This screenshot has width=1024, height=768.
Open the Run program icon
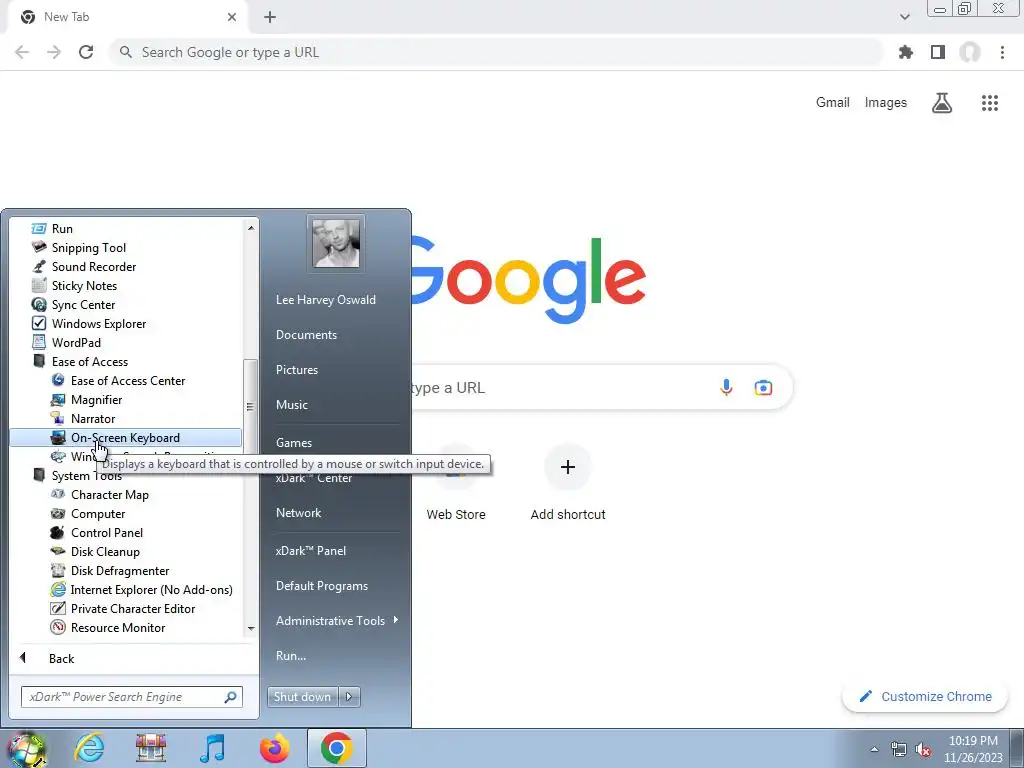tap(39, 229)
